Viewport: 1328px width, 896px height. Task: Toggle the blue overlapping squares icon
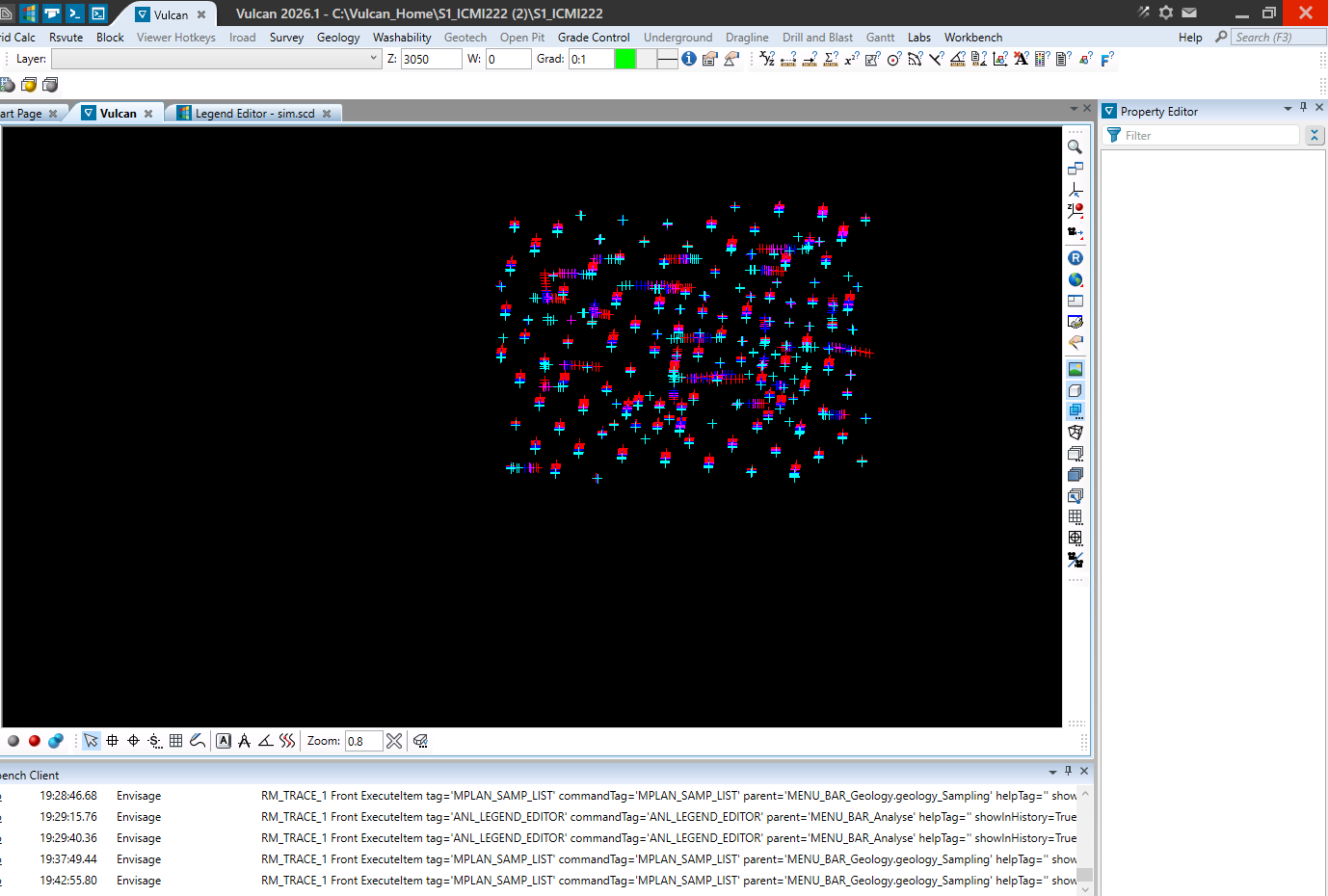(1076, 411)
